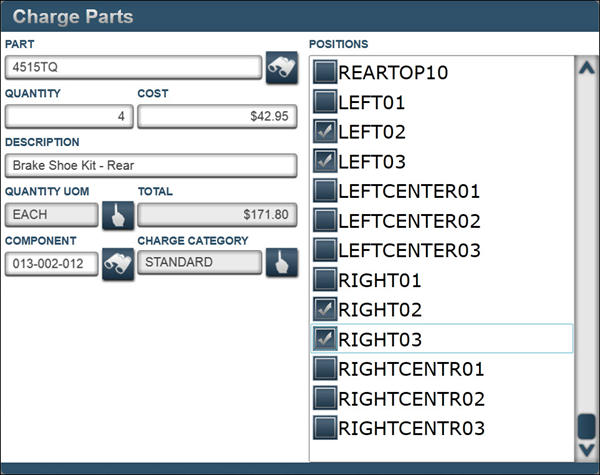Click binoculars lookup icon beside Part field
Viewport: 600px width, 475px height.
[x=282, y=67]
